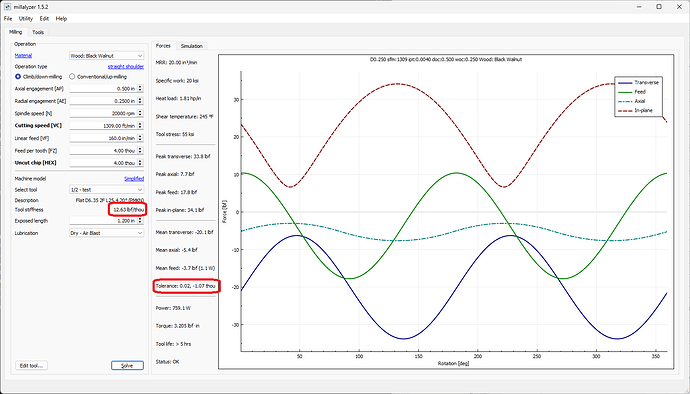Click the Uncut chip value field
Screen dimensions: 690x394
pos(103,163)
